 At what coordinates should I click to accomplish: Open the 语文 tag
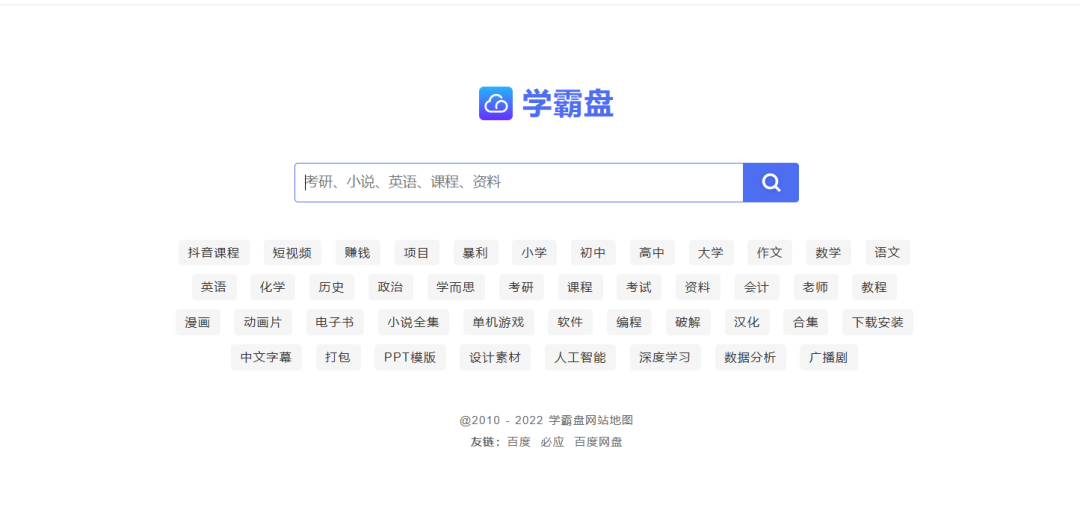(x=887, y=253)
